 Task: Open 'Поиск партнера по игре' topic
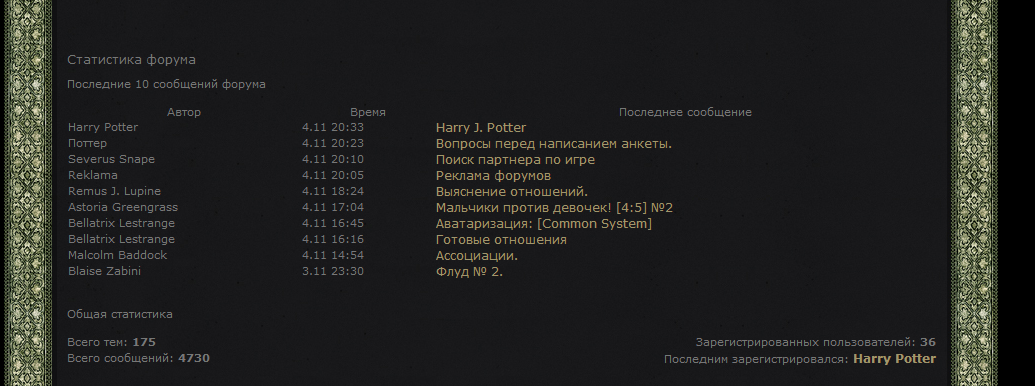click(x=515, y=160)
